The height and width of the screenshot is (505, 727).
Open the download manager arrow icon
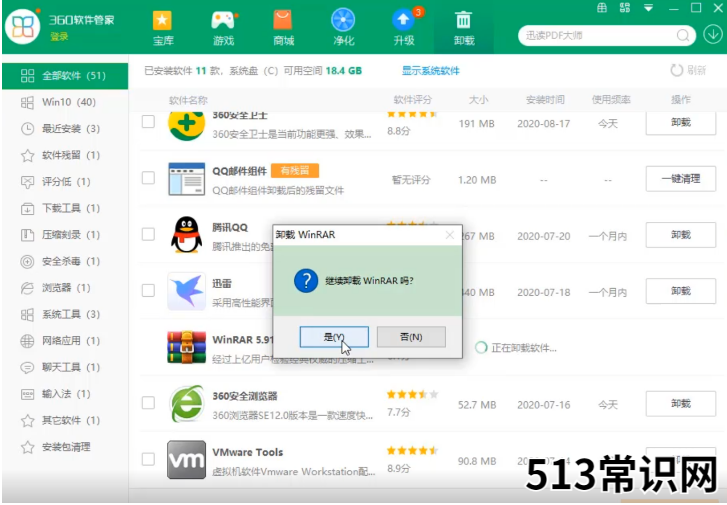(713, 34)
